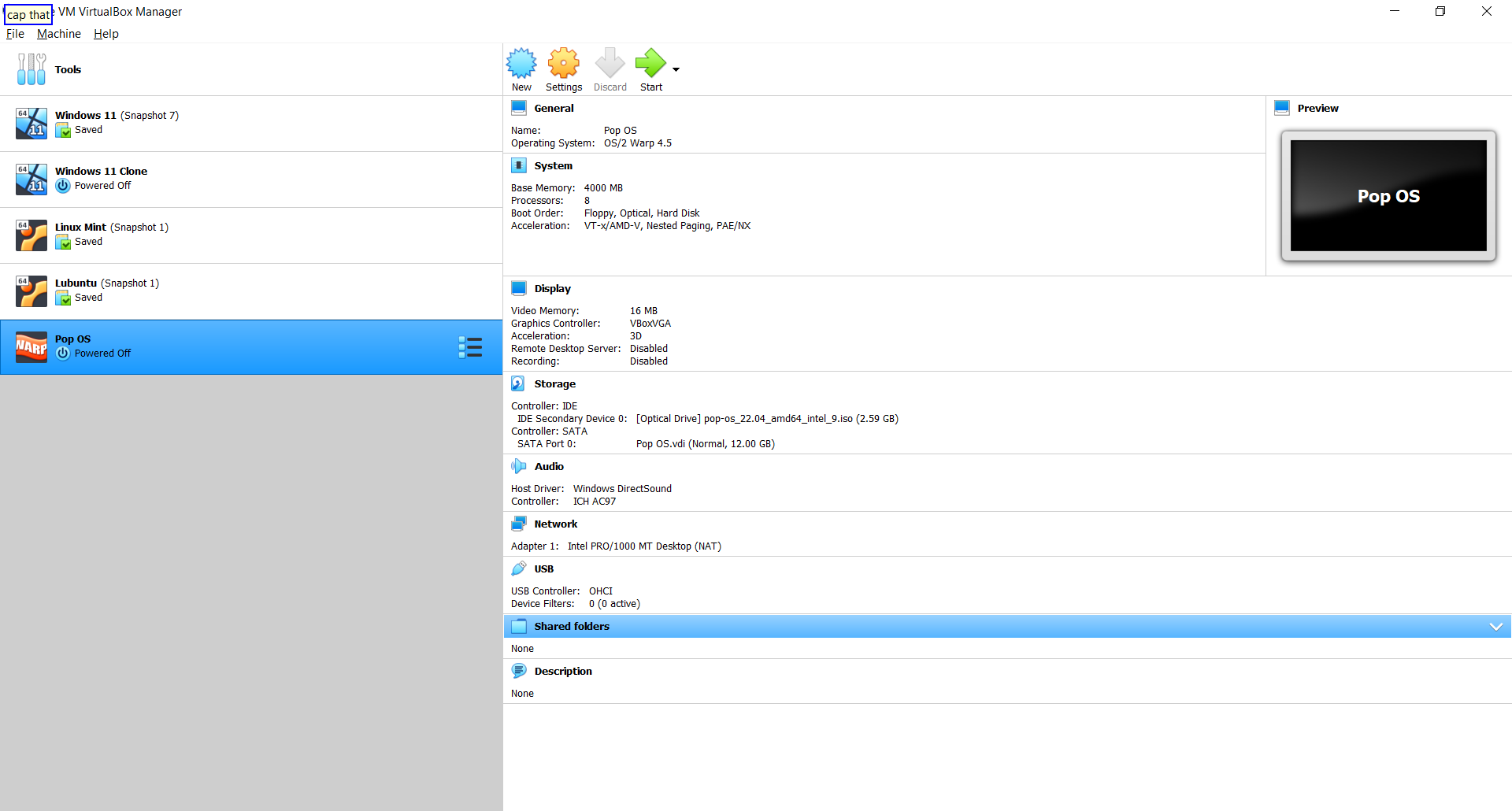Click the Network section icon
1512x811 pixels.
click(x=519, y=524)
